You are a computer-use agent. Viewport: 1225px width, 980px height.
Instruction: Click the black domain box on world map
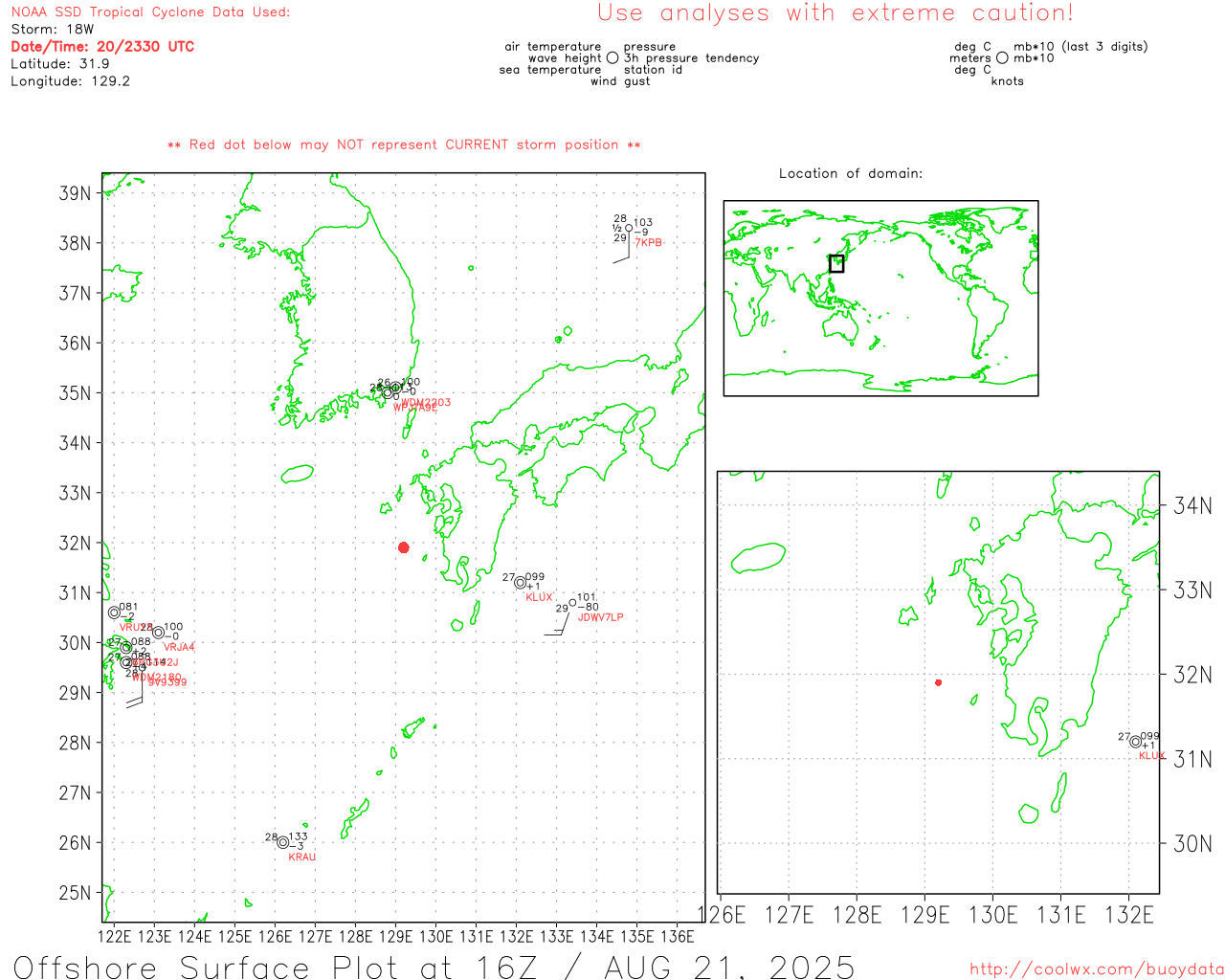coord(836,263)
